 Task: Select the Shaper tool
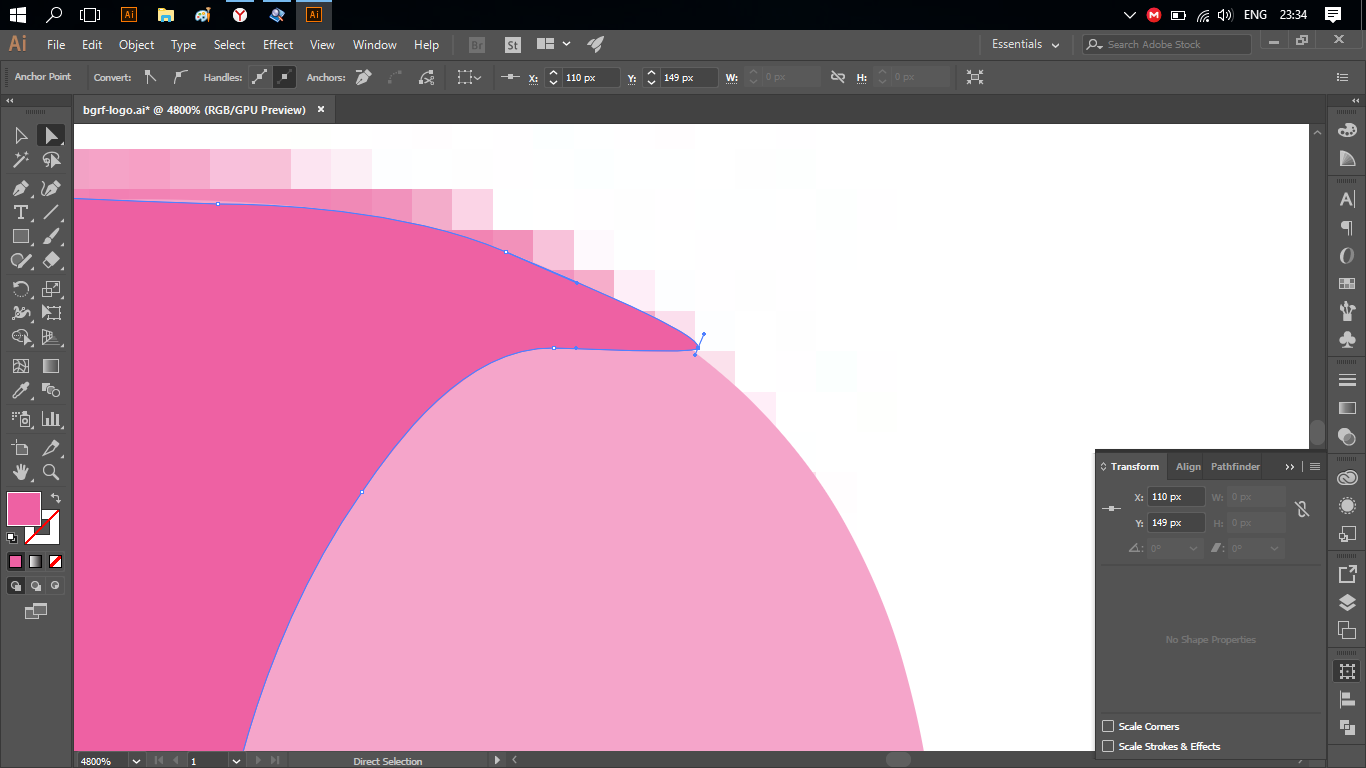point(21,261)
